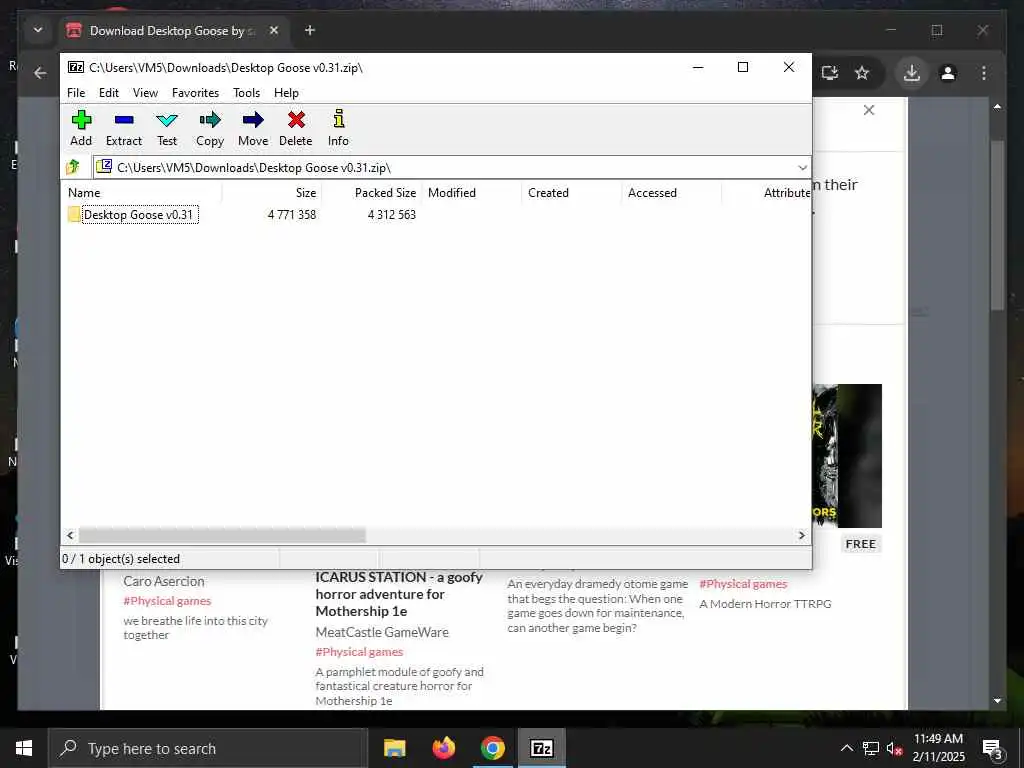Choose the Move toolbar icon
Viewport: 1024px width, 768px height.
(253, 128)
